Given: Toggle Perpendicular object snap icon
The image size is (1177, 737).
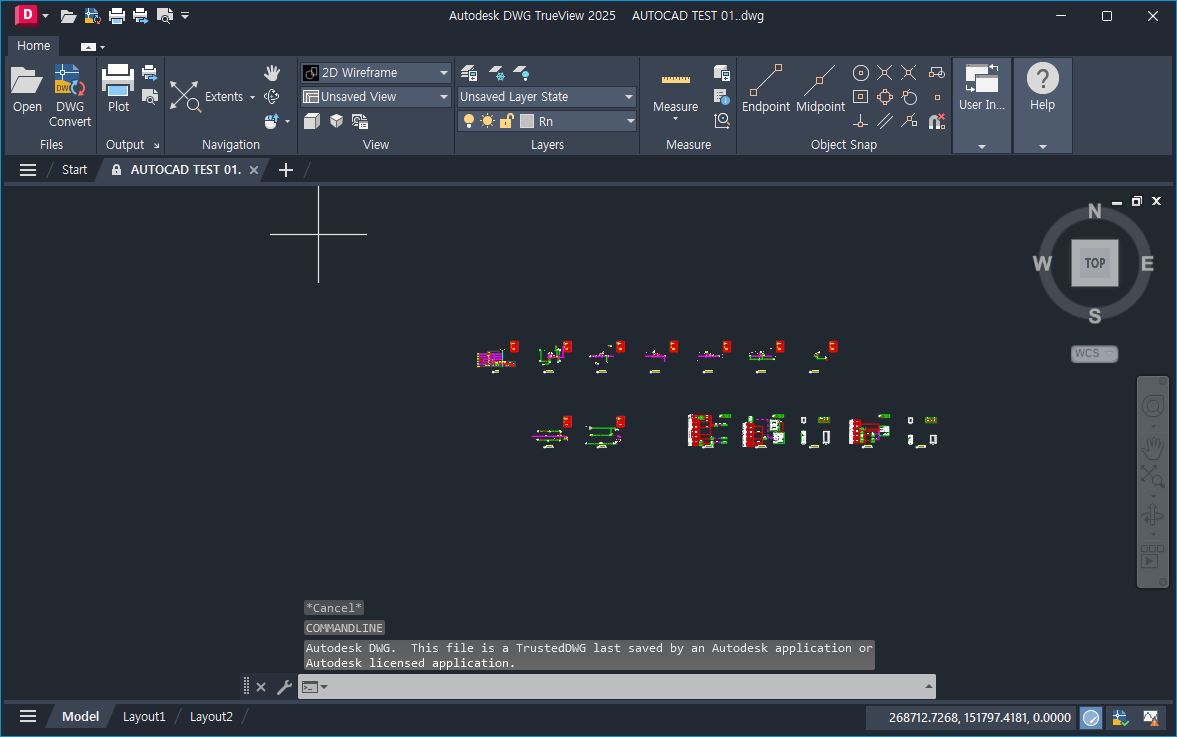Looking at the screenshot, I should [861, 121].
